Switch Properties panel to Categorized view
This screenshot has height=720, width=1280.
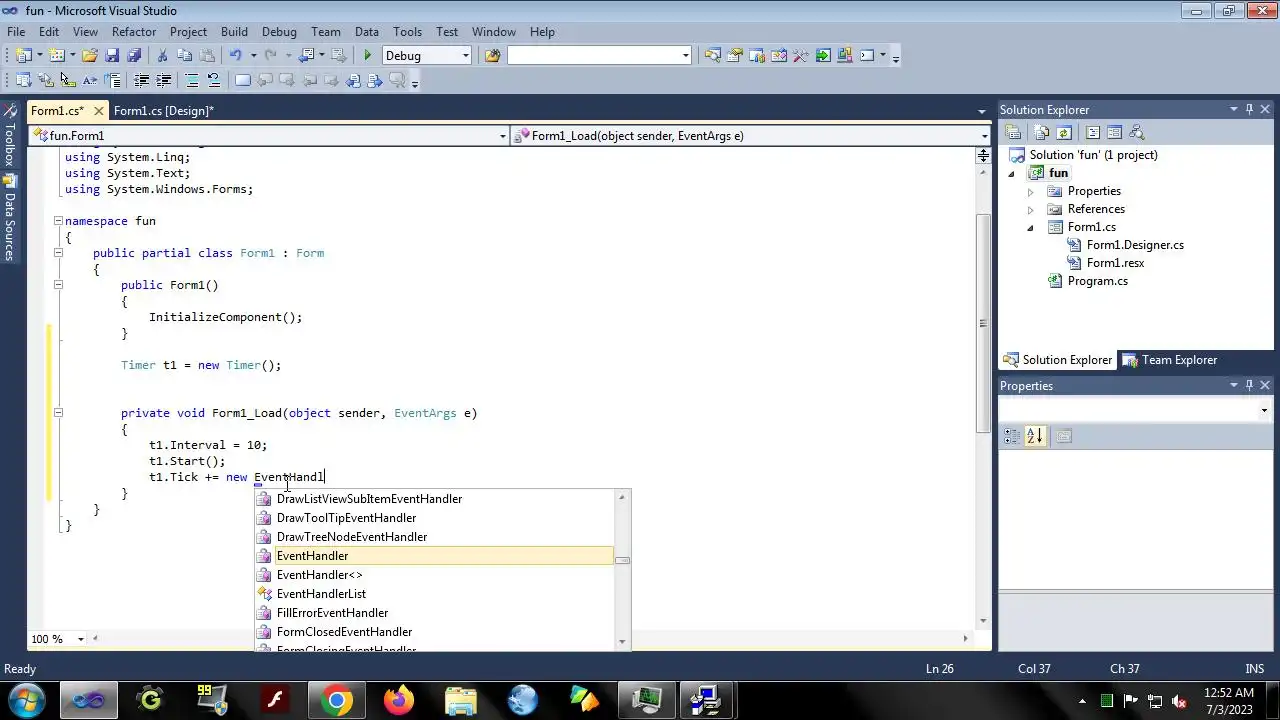(x=1011, y=436)
